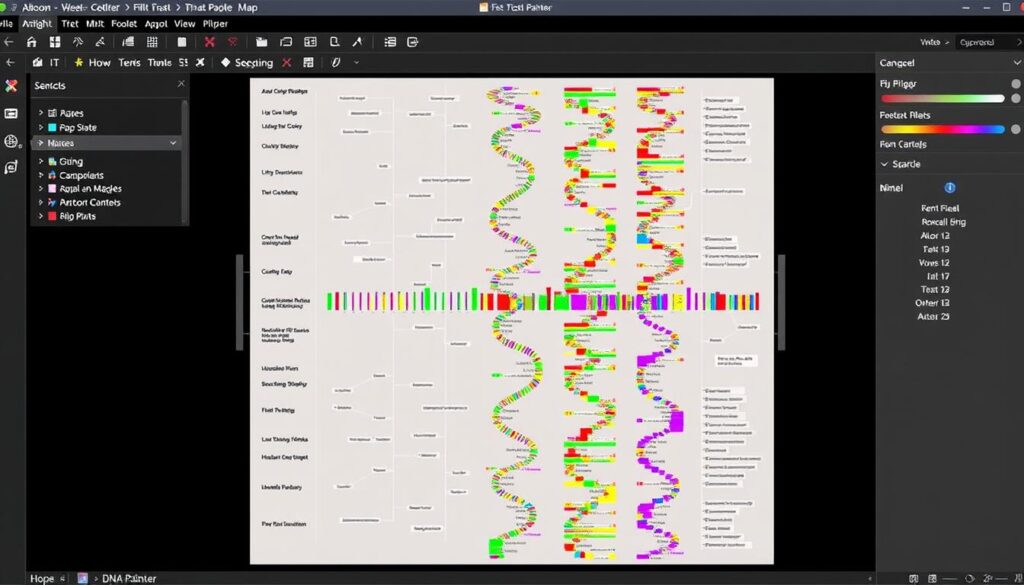Click the globe icon in left sidebar
The width and height of the screenshot is (1024, 585).
click(x=11, y=142)
